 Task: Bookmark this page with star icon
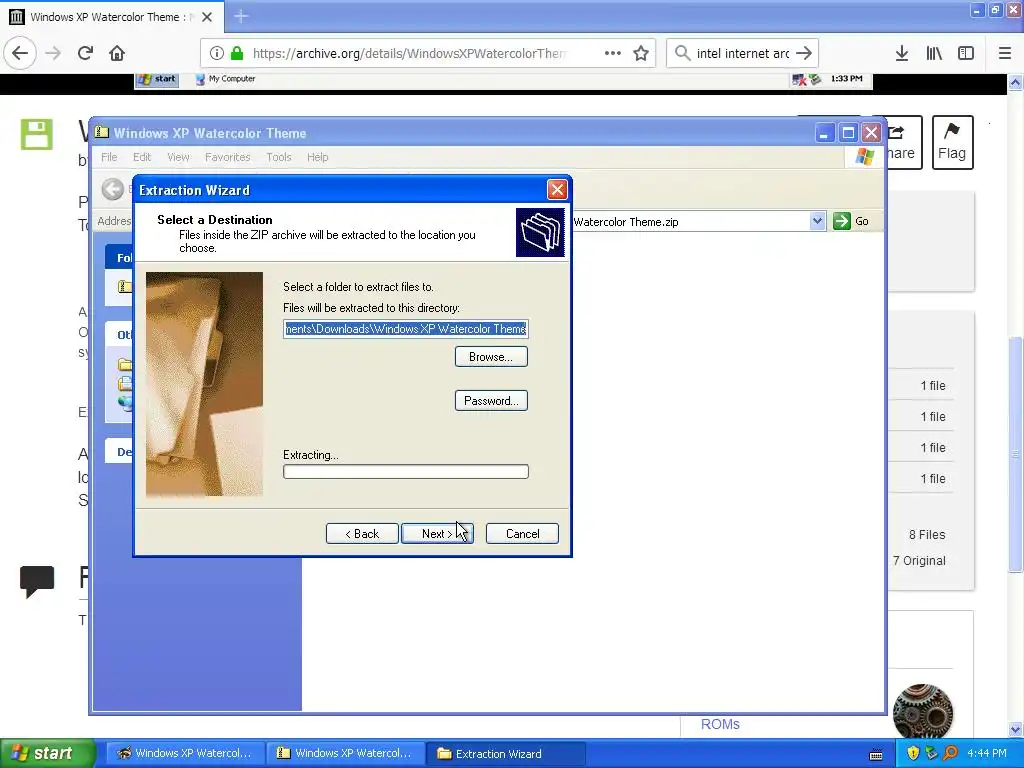click(641, 53)
